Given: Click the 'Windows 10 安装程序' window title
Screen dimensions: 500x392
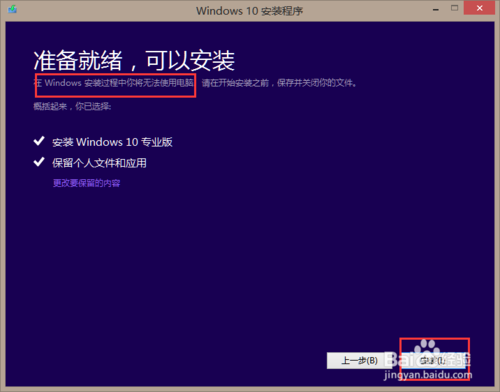Looking at the screenshot, I should [x=249, y=11].
